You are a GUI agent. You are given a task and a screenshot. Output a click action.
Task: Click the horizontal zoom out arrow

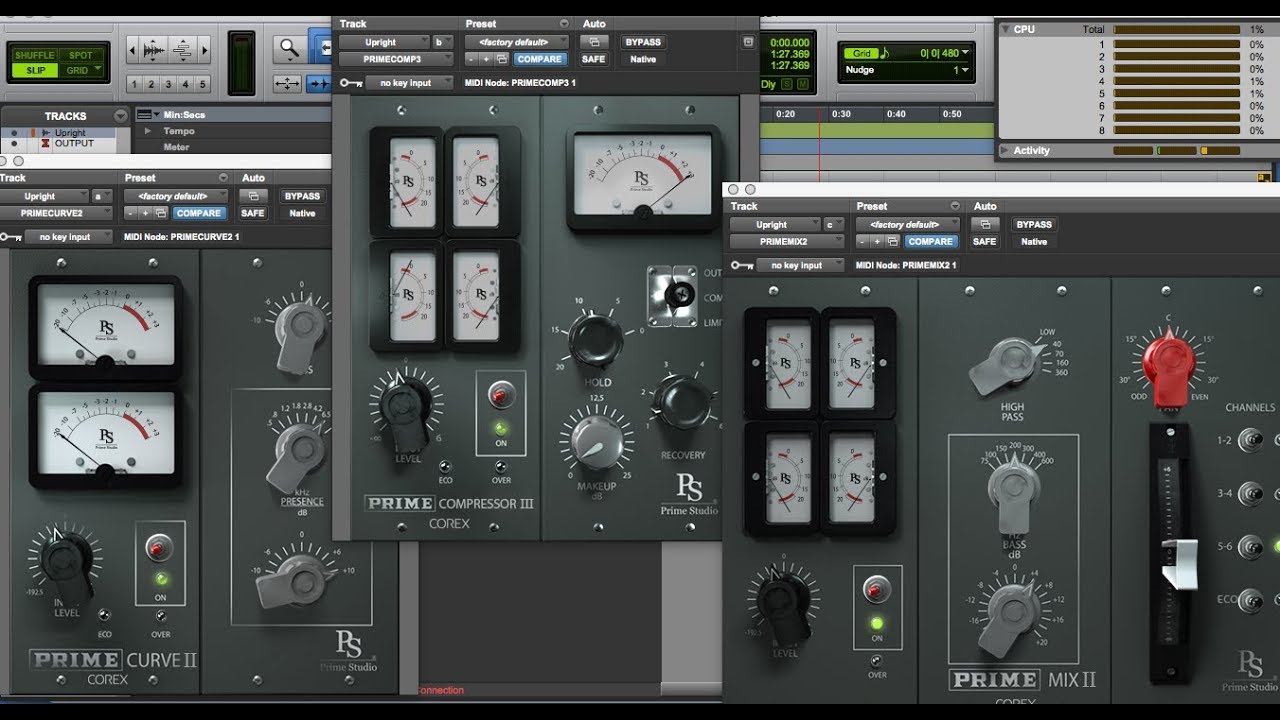point(134,49)
